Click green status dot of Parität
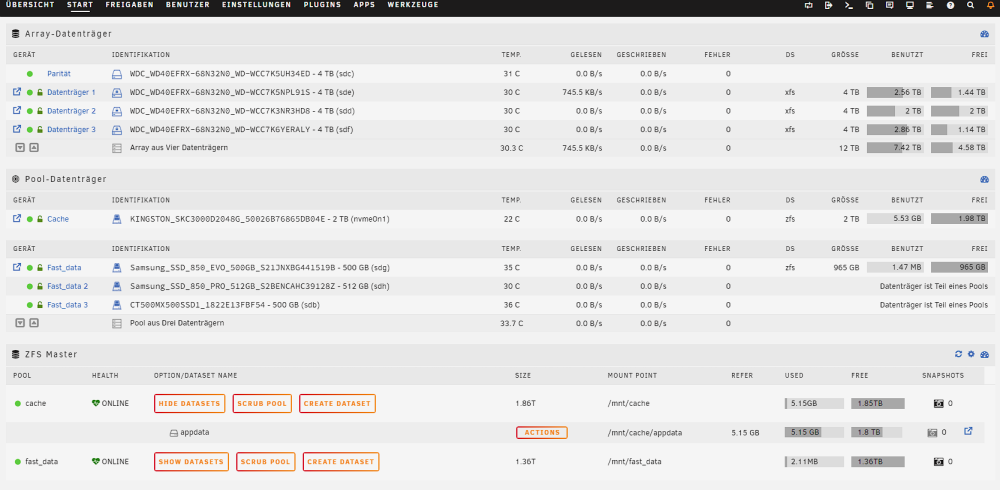This screenshot has height=490, width=1000. (30, 74)
